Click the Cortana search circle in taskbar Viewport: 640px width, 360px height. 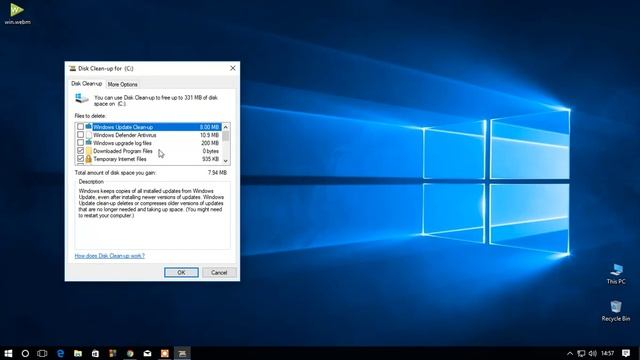coord(25,353)
